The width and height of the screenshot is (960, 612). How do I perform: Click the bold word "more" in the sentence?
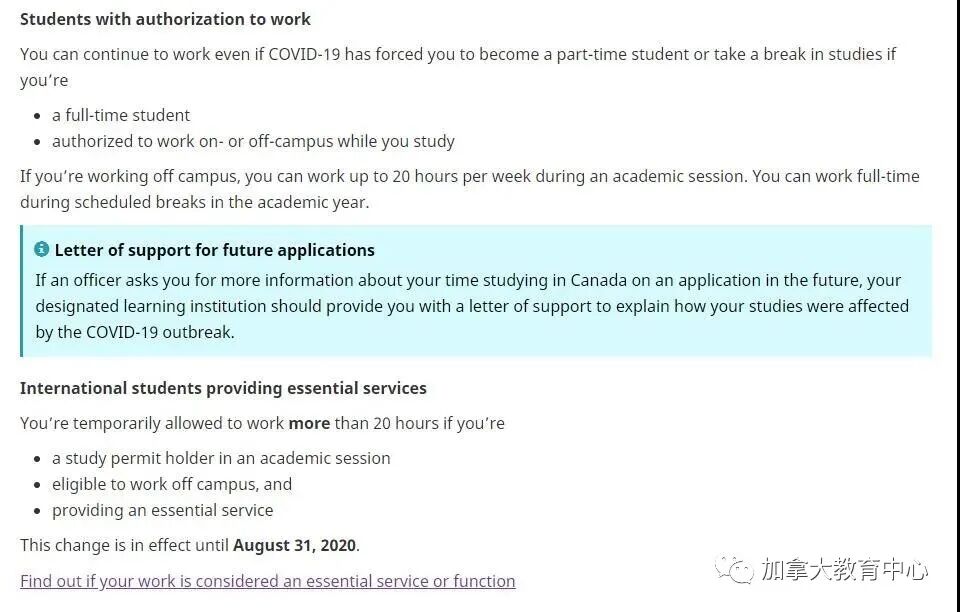coord(309,423)
